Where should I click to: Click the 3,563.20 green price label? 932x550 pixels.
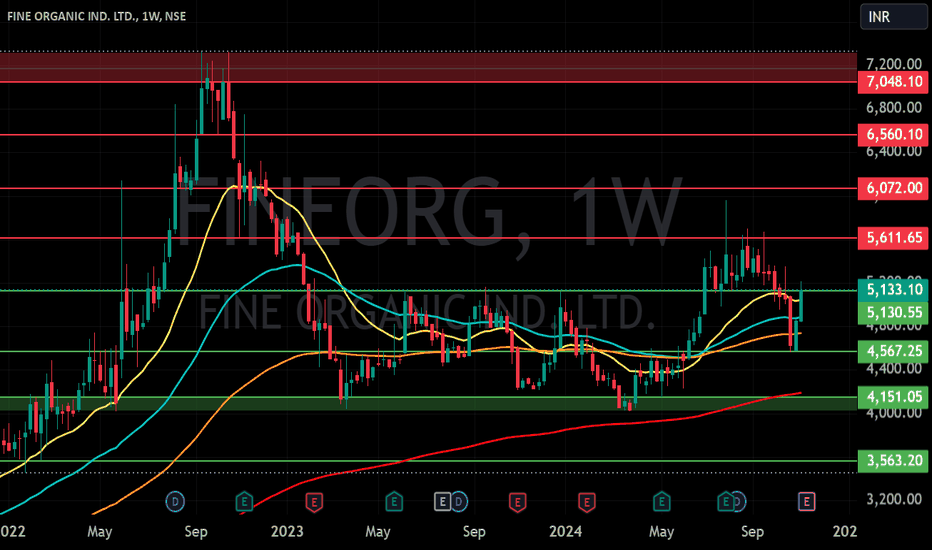coord(893,461)
